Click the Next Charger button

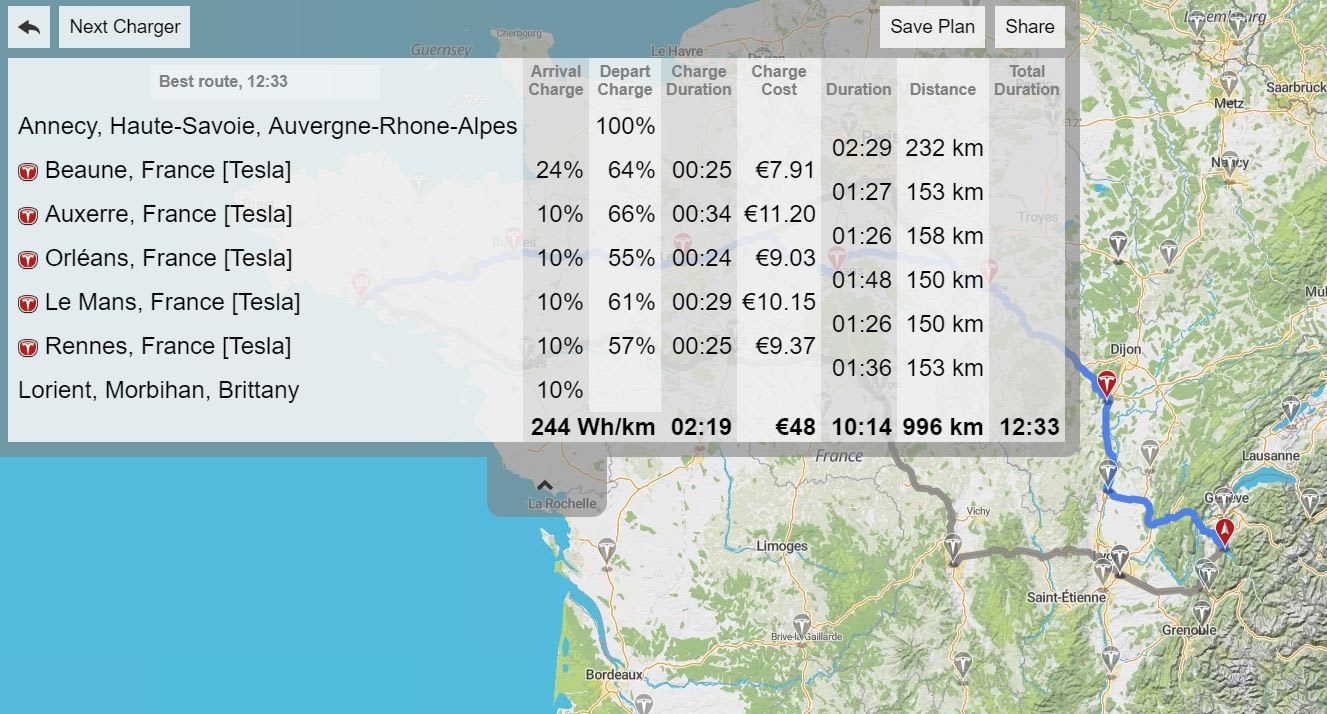click(125, 27)
